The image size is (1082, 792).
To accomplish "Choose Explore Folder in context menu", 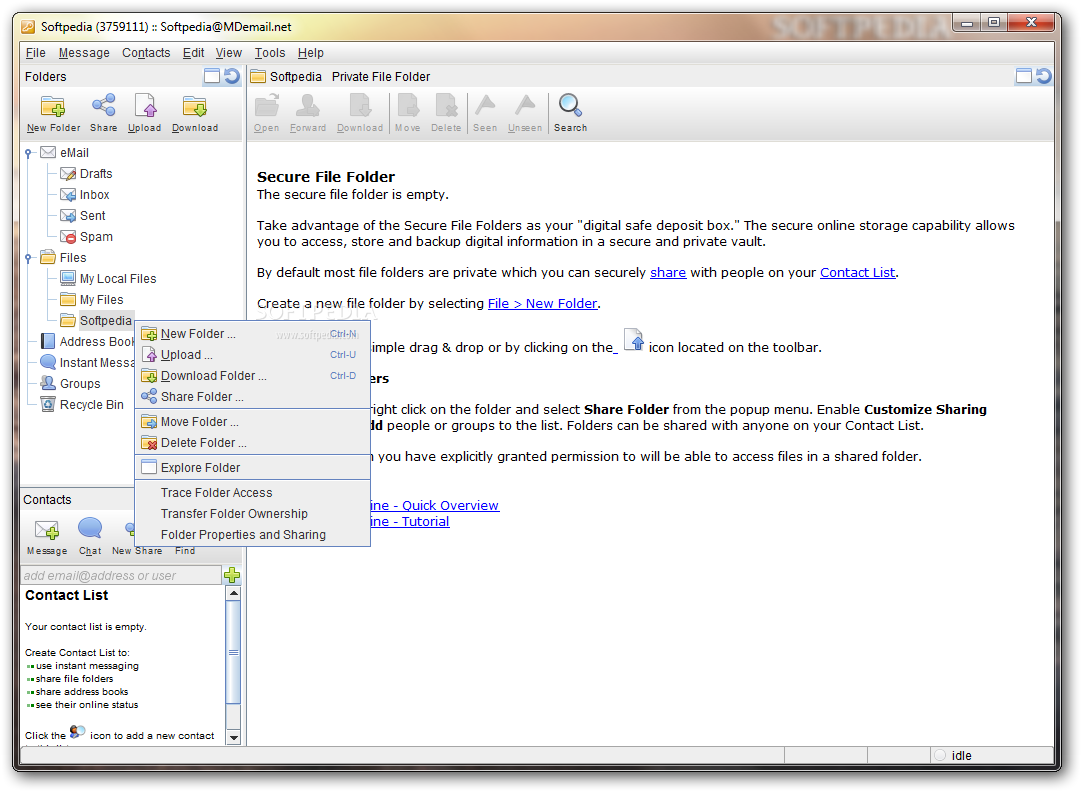I will (x=253, y=468).
